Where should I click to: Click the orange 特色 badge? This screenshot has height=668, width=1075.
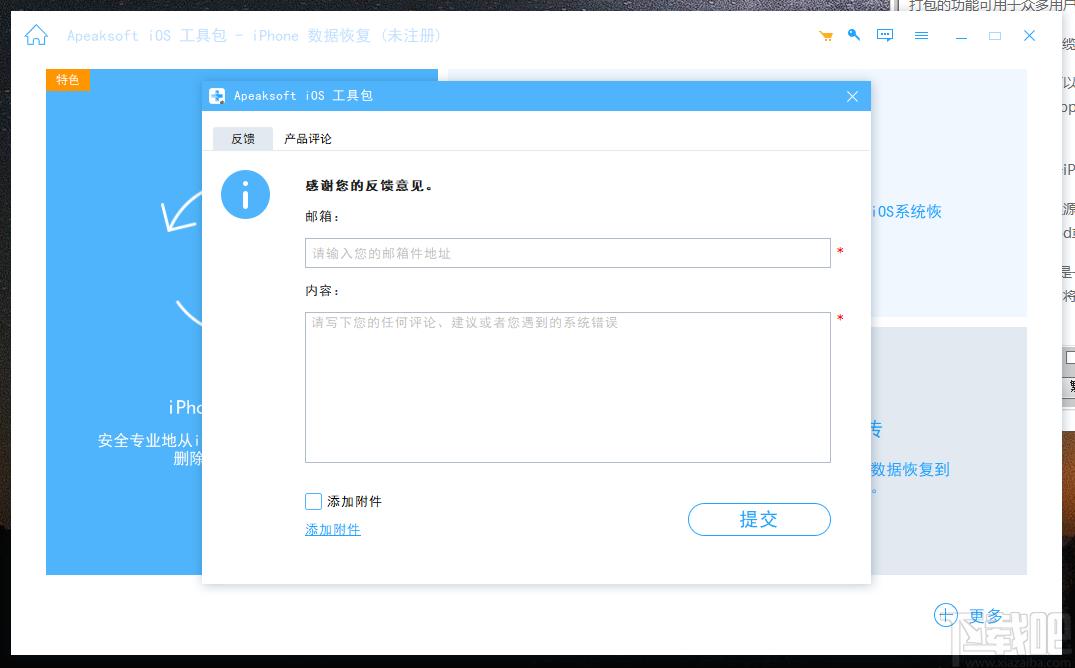(x=68, y=80)
